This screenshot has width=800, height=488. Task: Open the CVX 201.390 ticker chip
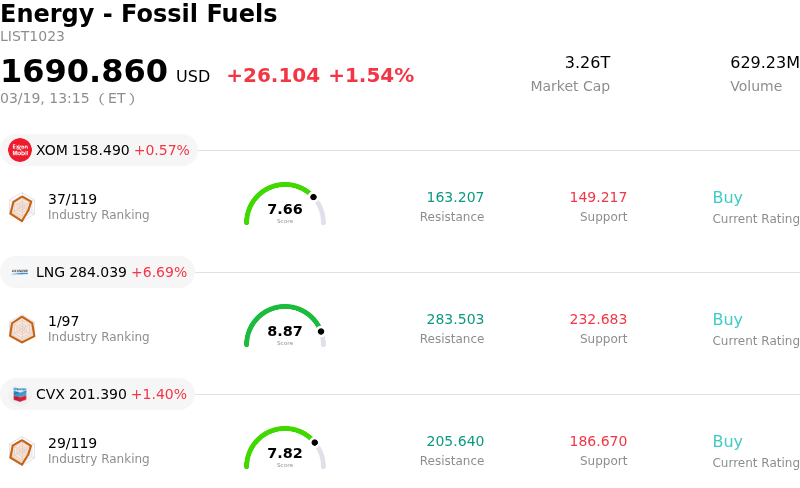(x=98, y=394)
